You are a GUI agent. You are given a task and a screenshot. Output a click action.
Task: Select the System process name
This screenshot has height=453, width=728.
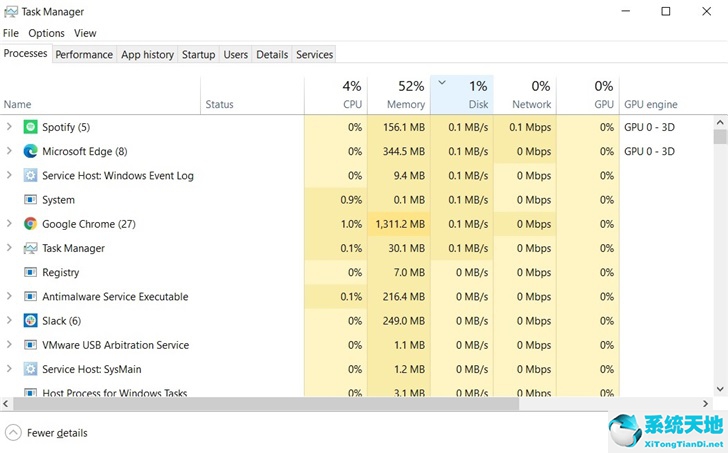(58, 200)
